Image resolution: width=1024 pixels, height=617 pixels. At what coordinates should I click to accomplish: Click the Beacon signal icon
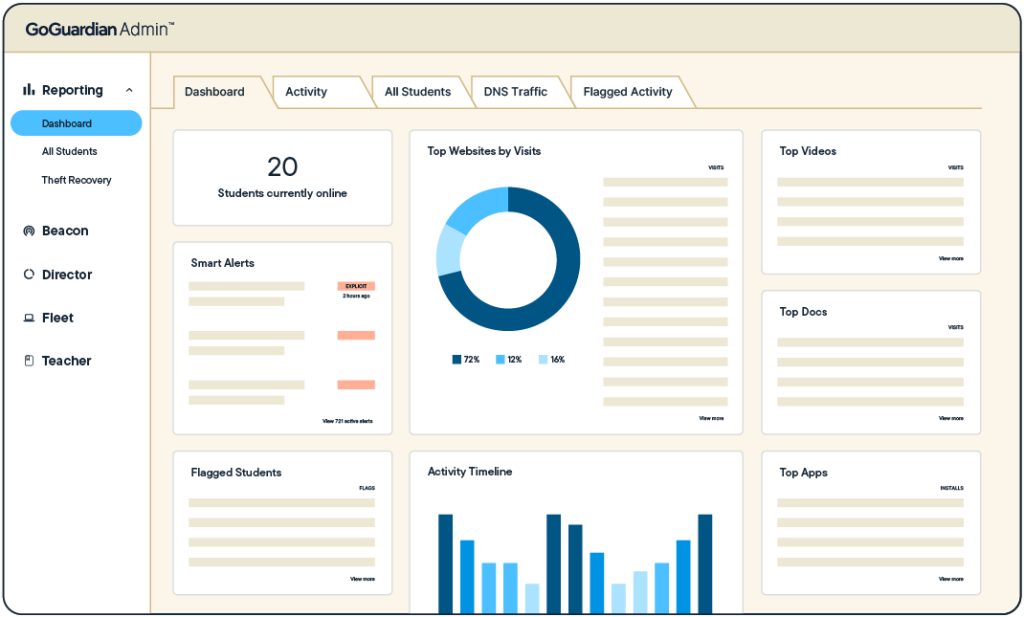point(29,230)
